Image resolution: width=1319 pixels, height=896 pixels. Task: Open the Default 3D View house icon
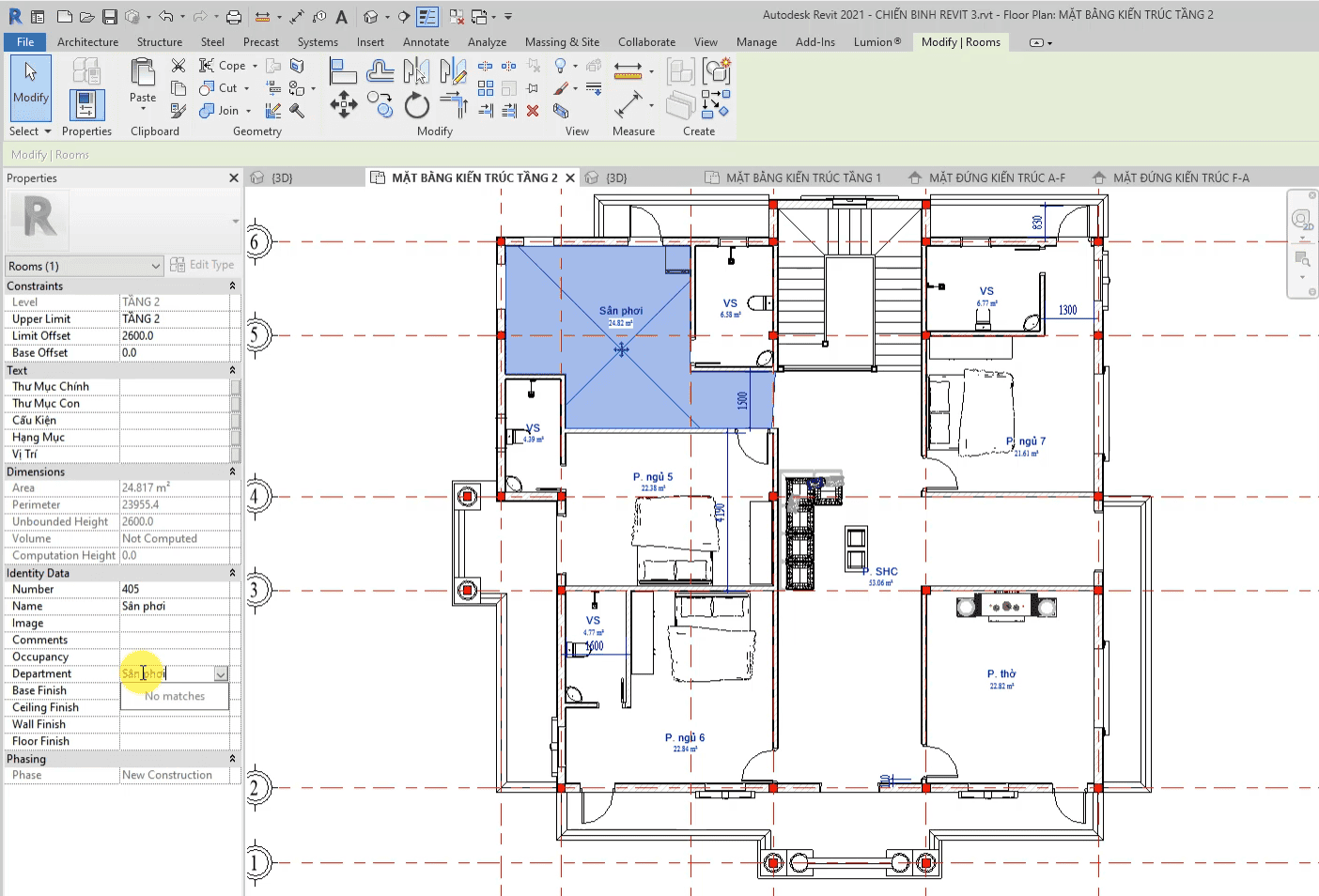(x=372, y=17)
